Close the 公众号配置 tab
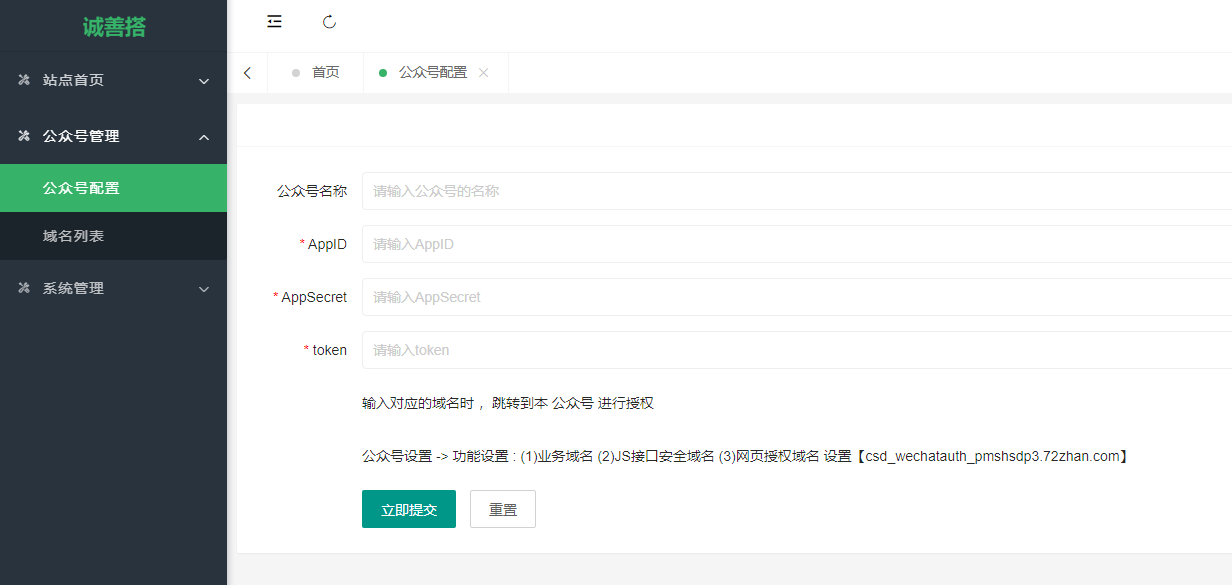The image size is (1232, 585). [x=484, y=72]
